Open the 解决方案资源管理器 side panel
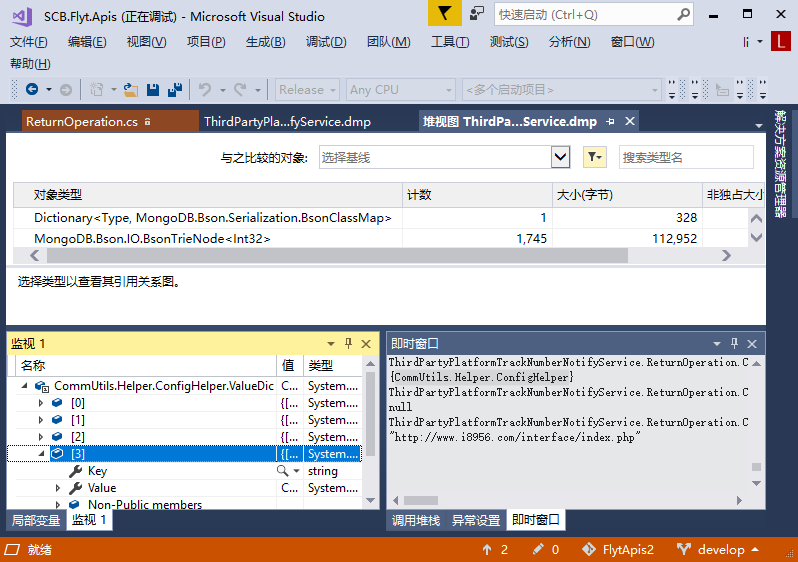Viewport: 798px width, 562px height. (781, 163)
